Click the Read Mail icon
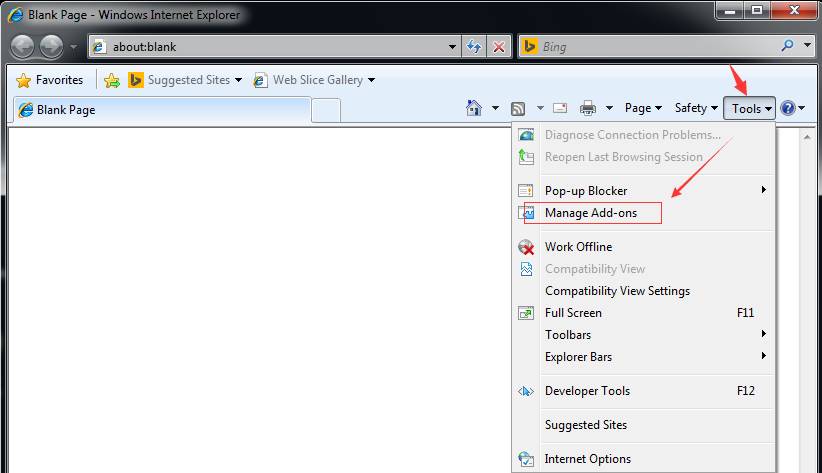This screenshot has width=822, height=473. pyautogui.click(x=560, y=108)
